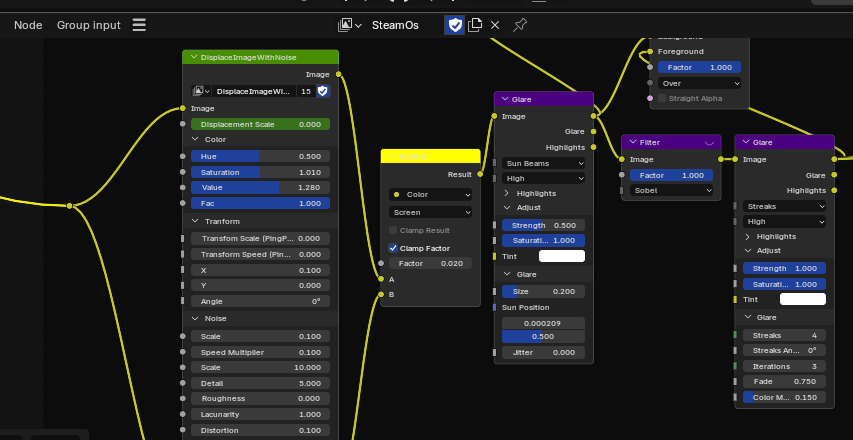This screenshot has width=853, height=440.
Task: Click the Fac slider
Action: point(261,203)
